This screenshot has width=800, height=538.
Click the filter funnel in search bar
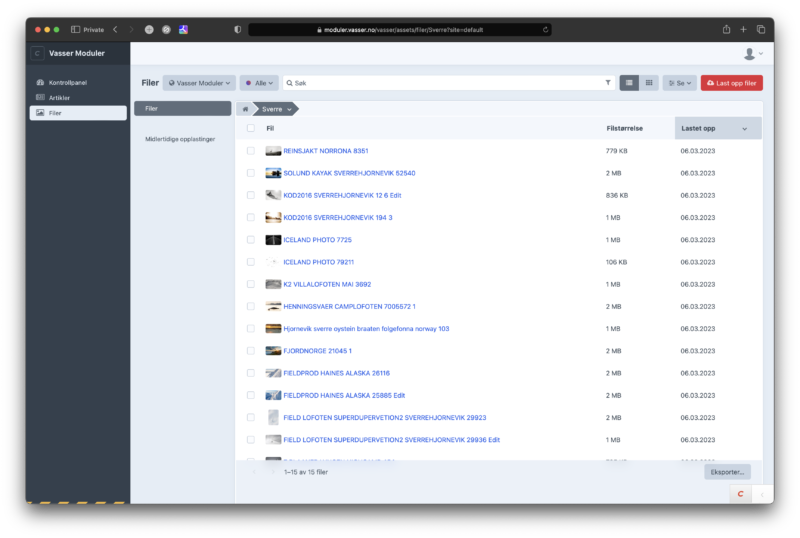[x=608, y=83]
